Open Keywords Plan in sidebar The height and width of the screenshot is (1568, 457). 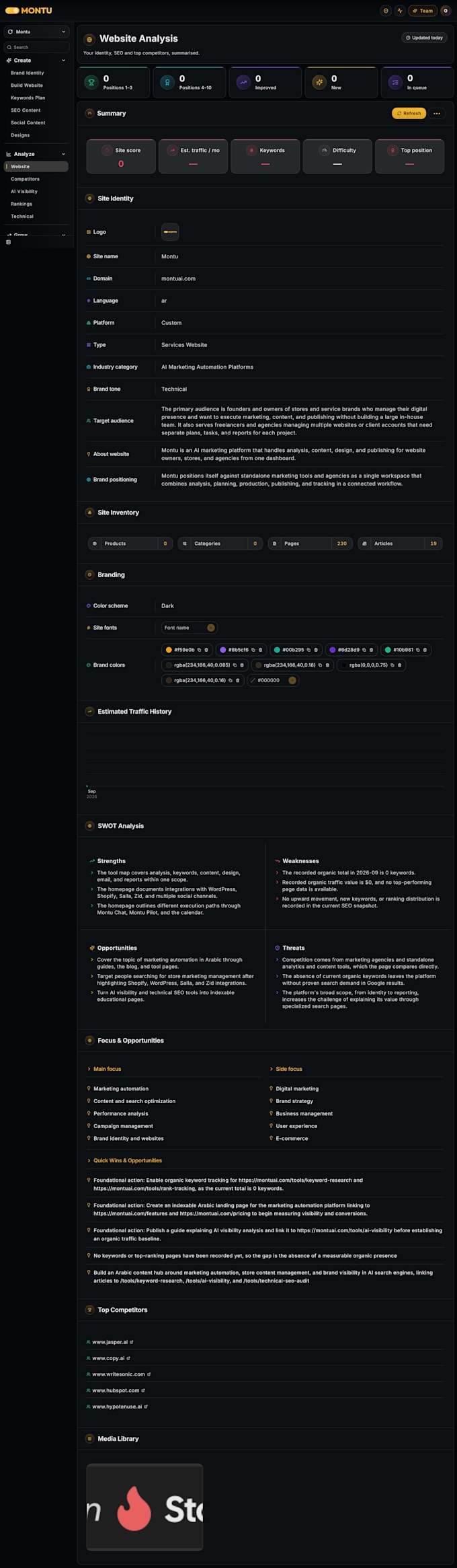click(x=28, y=98)
